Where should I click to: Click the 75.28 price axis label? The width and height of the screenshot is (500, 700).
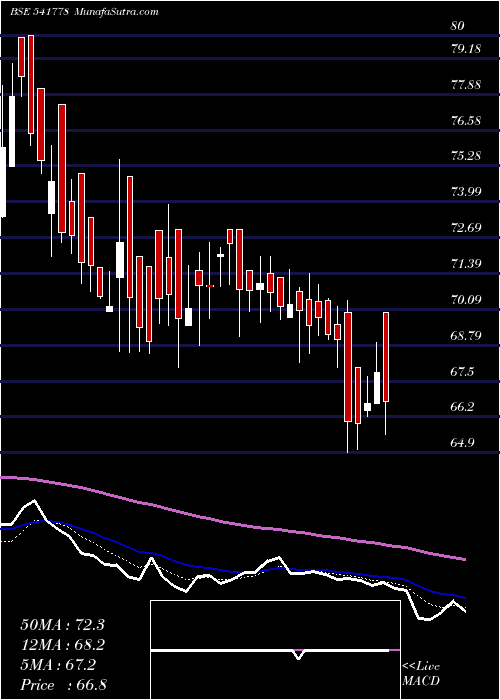pyautogui.click(x=466, y=156)
